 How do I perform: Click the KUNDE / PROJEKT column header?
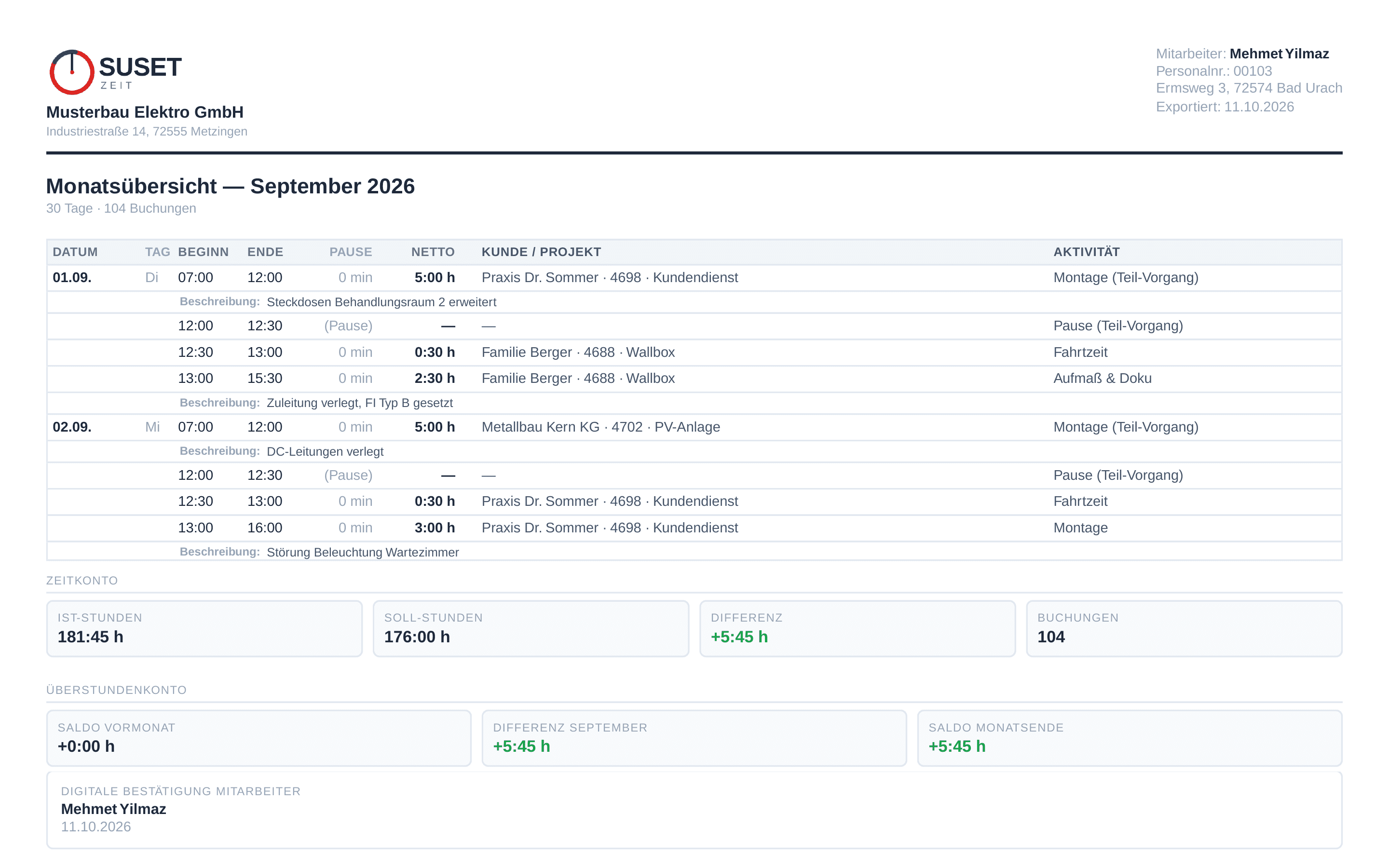541,252
